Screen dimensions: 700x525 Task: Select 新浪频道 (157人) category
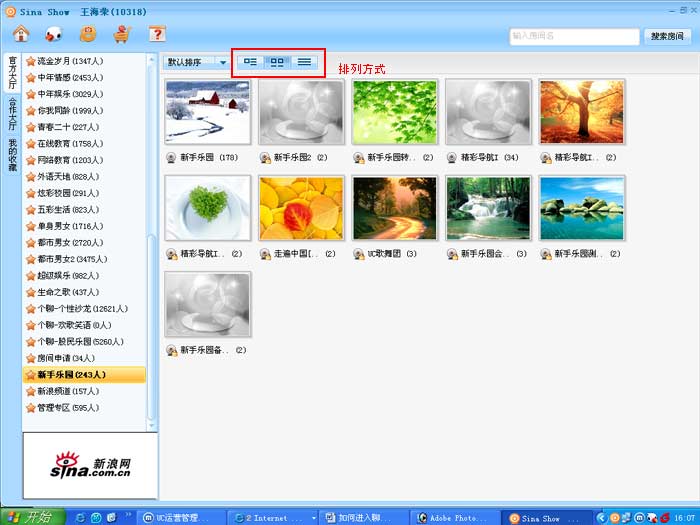point(84,392)
